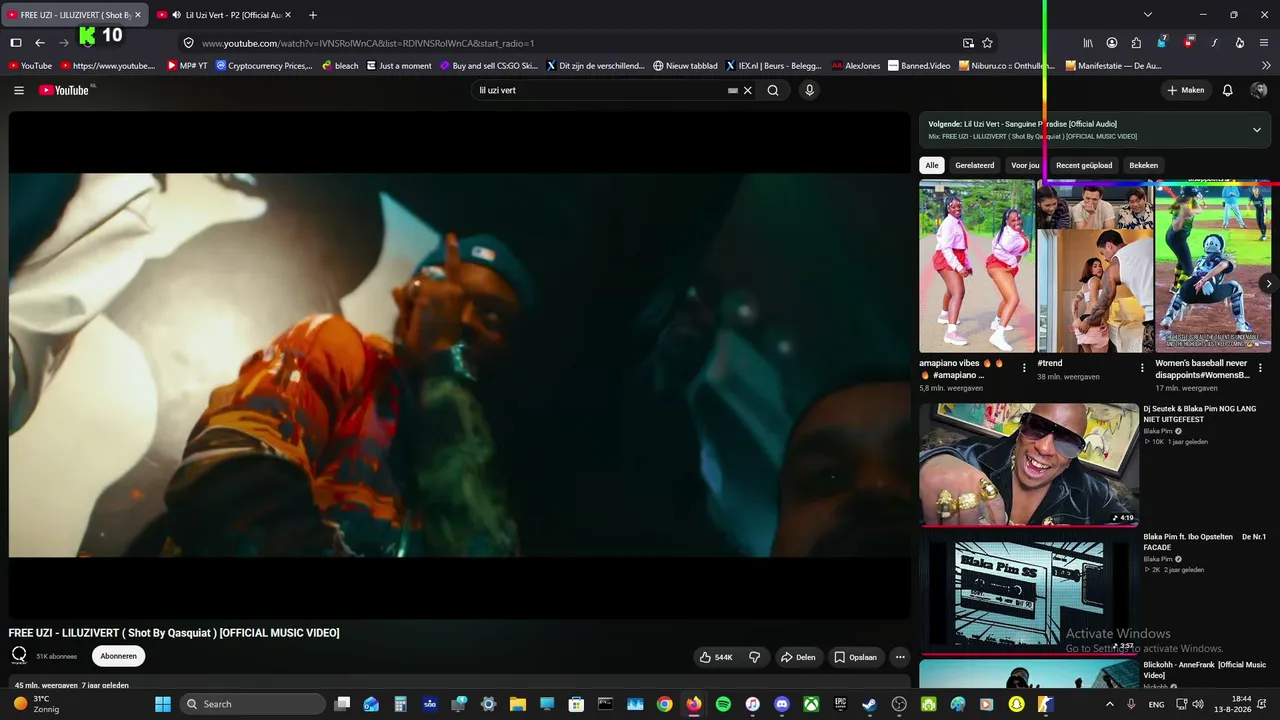Open Discord from the taskbar
This screenshot has height=720, width=1280.
pos(782,704)
